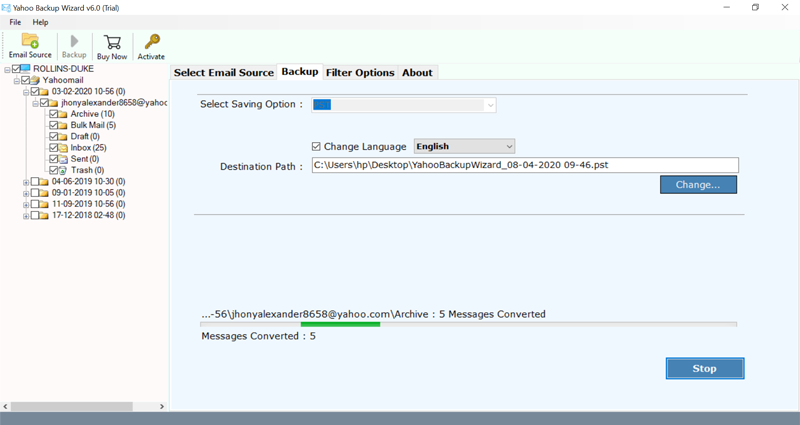Click the conversion progress bar
Image resolution: width=800 pixels, height=425 pixels.
coord(468,324)
